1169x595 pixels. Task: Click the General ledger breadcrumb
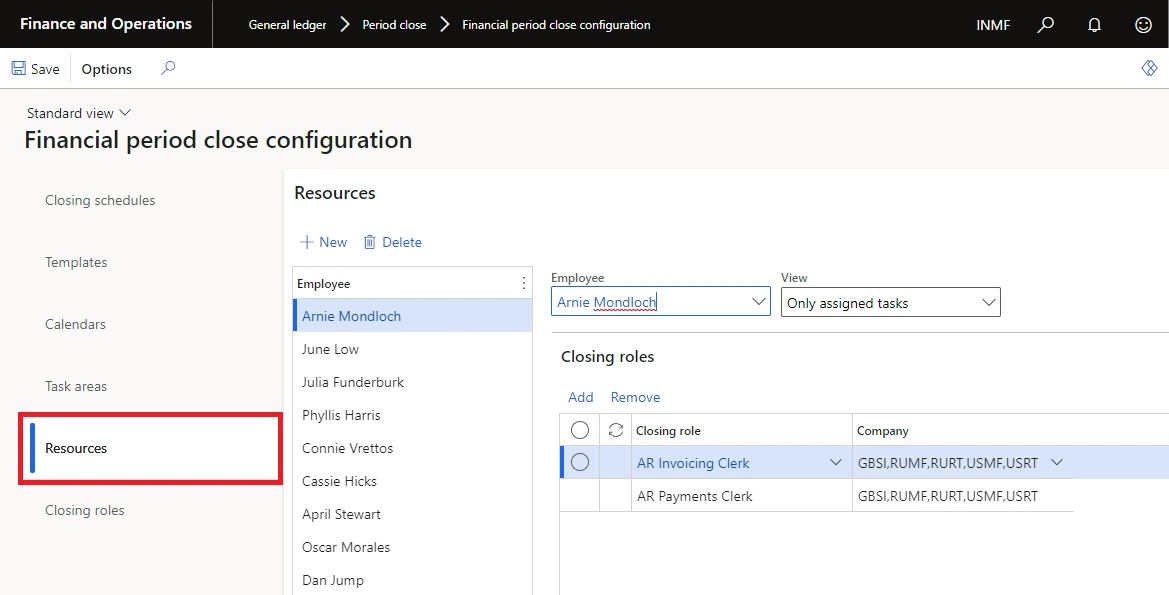(x=287, y=25)
